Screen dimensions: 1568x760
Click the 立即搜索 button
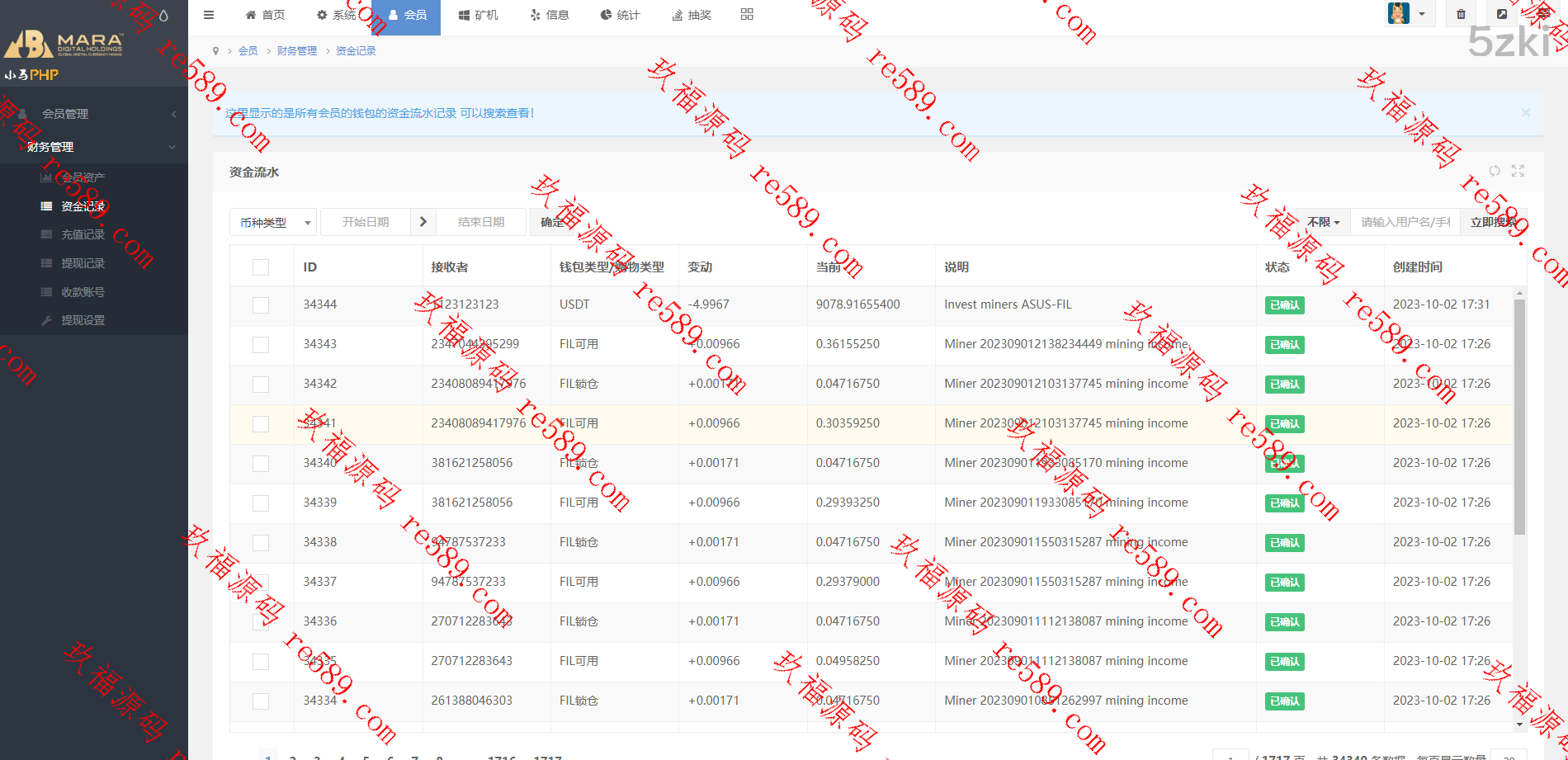[1494, 222]
